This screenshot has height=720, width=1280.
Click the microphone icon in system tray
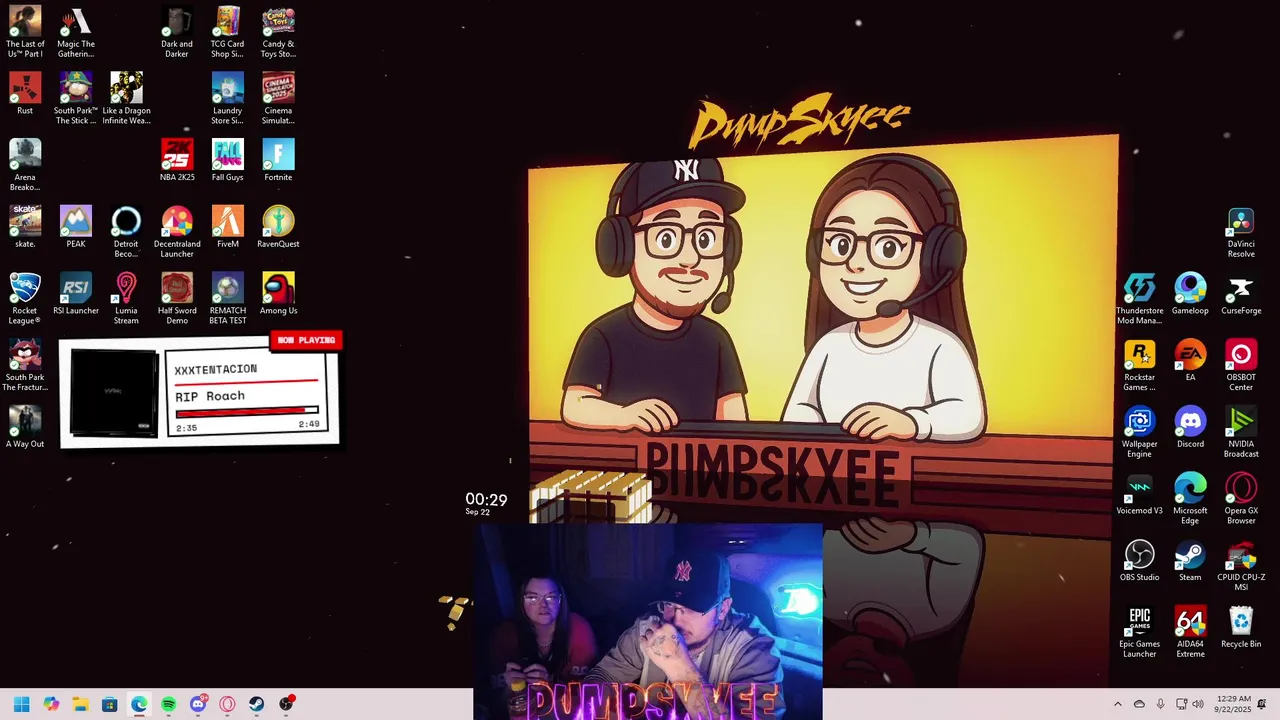click(1160, 704)
